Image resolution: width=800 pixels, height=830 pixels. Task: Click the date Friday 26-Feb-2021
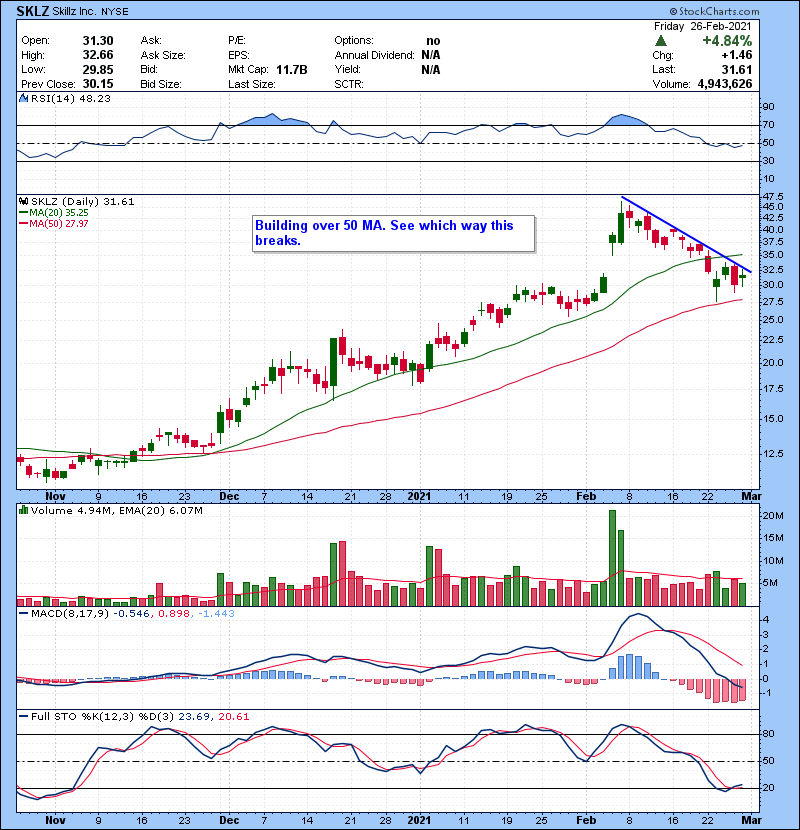point(702,26)
